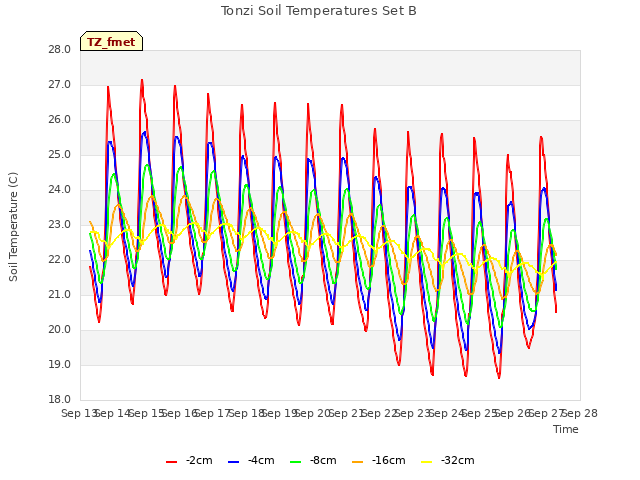Viewport: 640px width, 480px height.
Task: Click the 22.0 y-axis tick label
Action: click(x=60, y=260)
